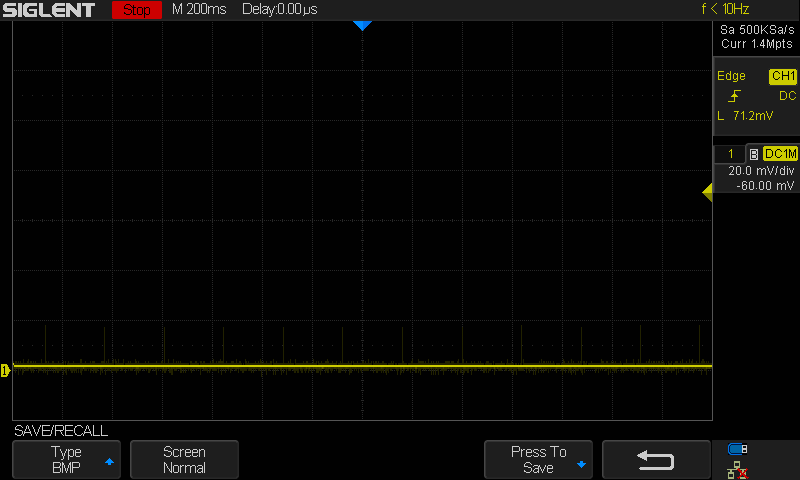
Task: Click the 20.0 mV/div vertical scale
Action: 761,171
